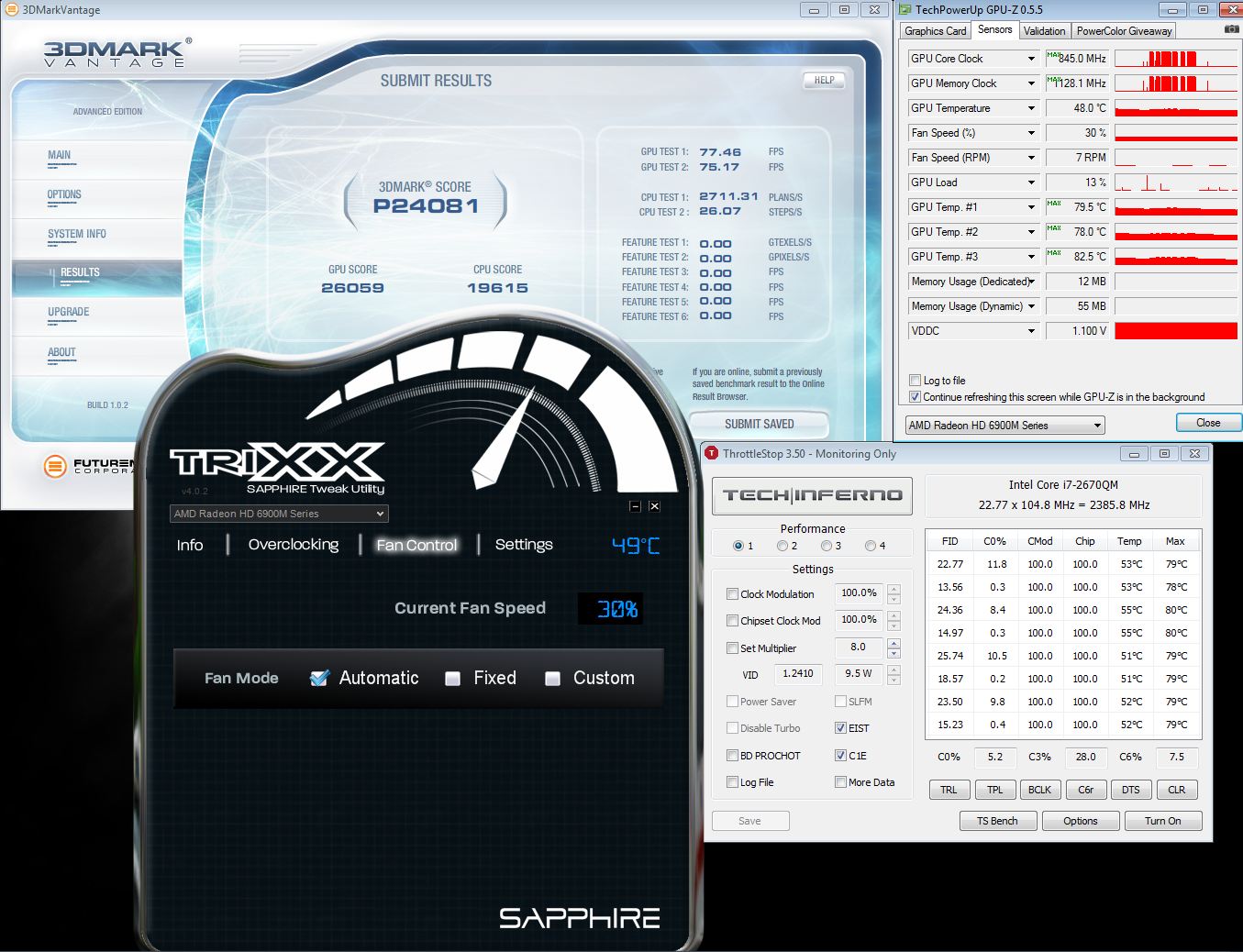Click the 3DMarkVantage title bar icon

[x=11, y=9]
